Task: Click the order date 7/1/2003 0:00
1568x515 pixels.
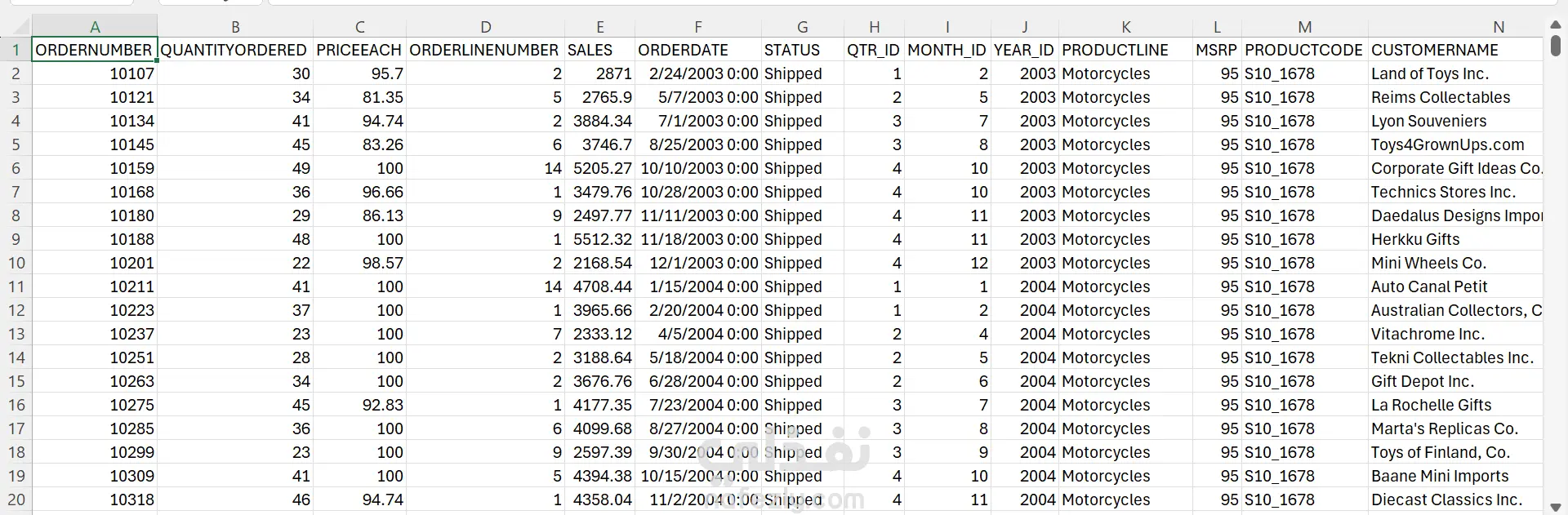Action: (x=698, y=121)
